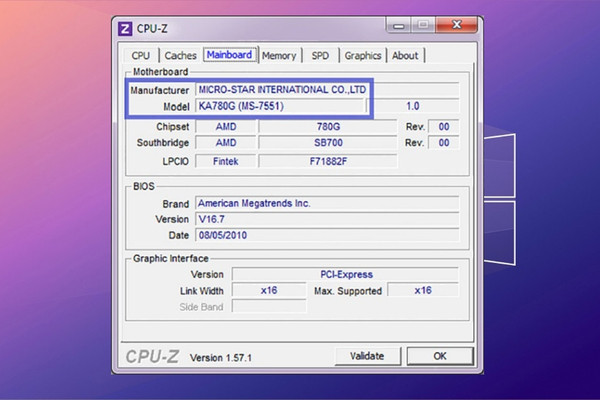Select the SB700 southbridge value
This screenshot has width=600, height=400.
click(328, 143)
